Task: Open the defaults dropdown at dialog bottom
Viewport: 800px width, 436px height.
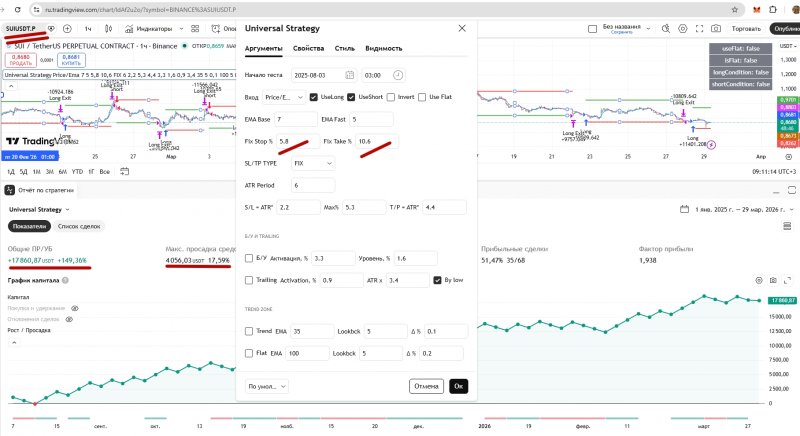Action: [x=267, y=386]
